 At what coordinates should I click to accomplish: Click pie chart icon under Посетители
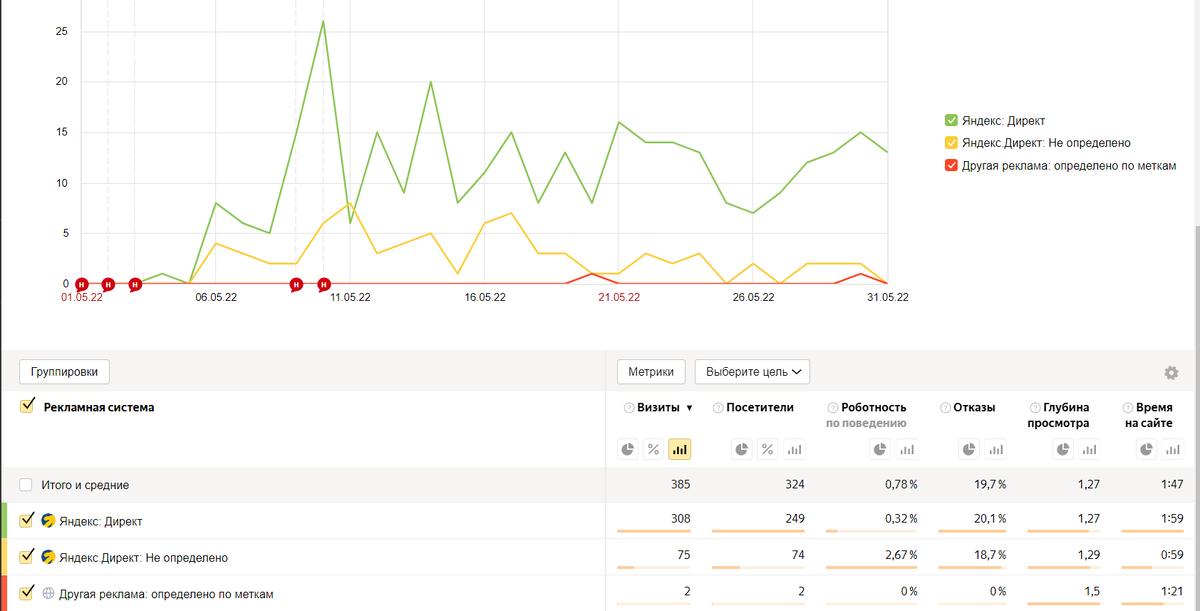[x=742, y=450]
